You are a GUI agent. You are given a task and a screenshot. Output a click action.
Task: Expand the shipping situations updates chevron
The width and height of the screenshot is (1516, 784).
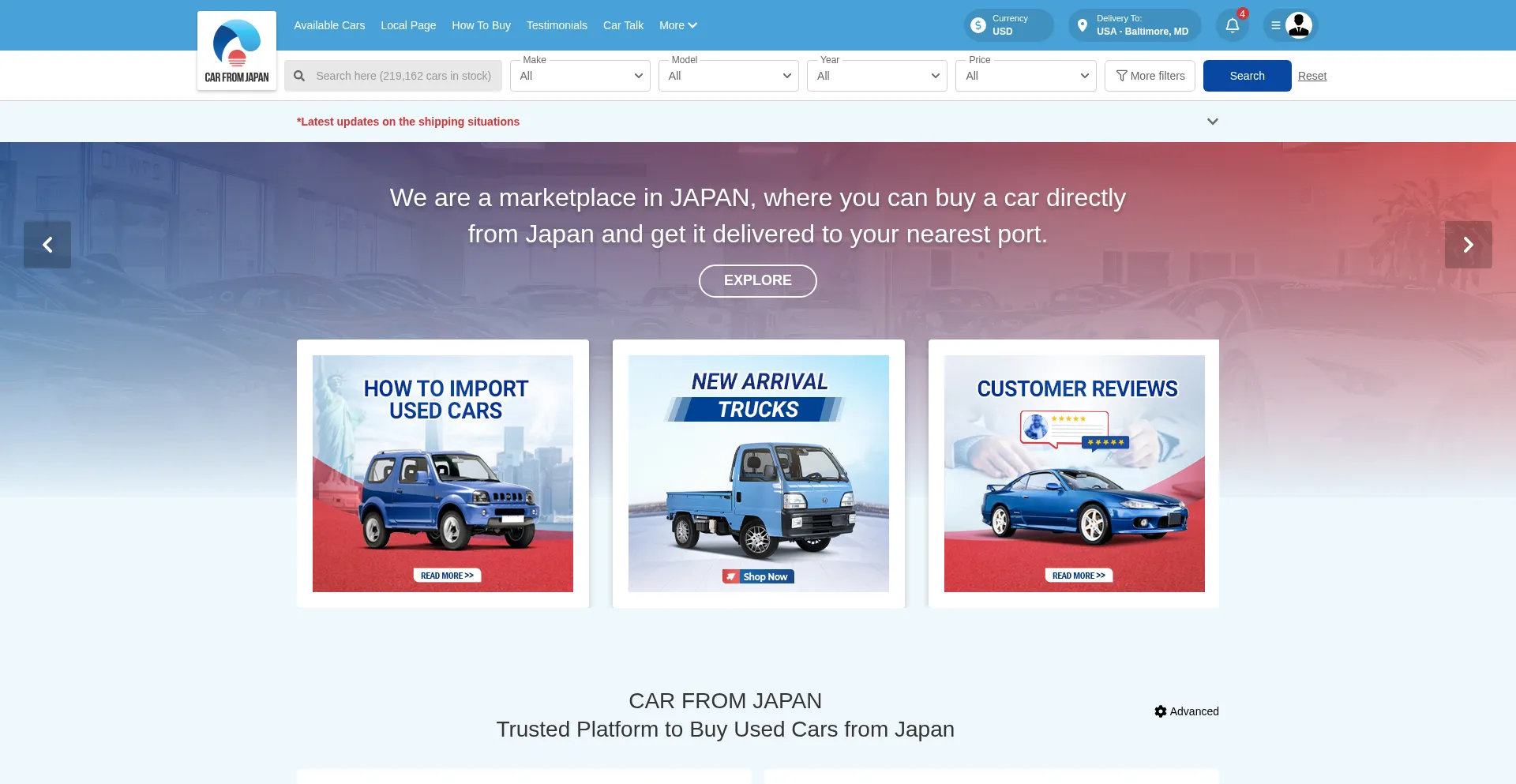[1213, 122]
